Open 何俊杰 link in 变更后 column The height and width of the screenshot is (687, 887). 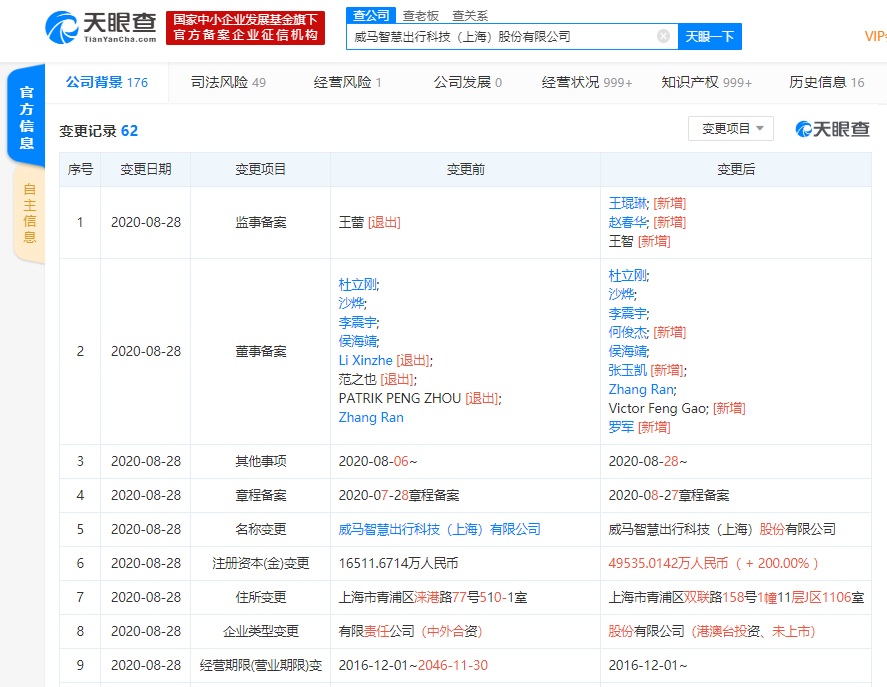click(x=628, y=332)
